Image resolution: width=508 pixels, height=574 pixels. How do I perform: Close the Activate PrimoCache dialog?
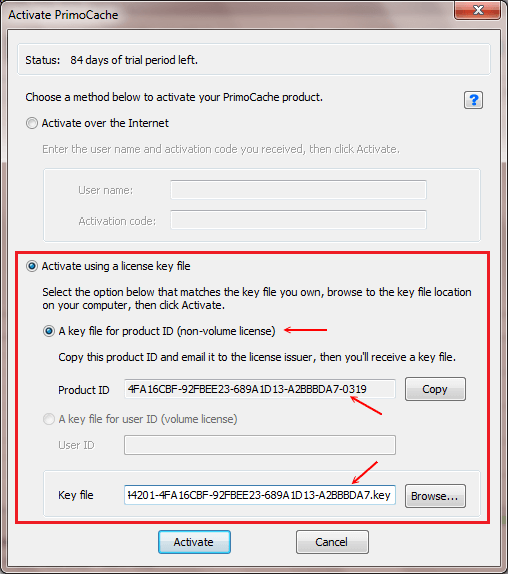(478, 10)
